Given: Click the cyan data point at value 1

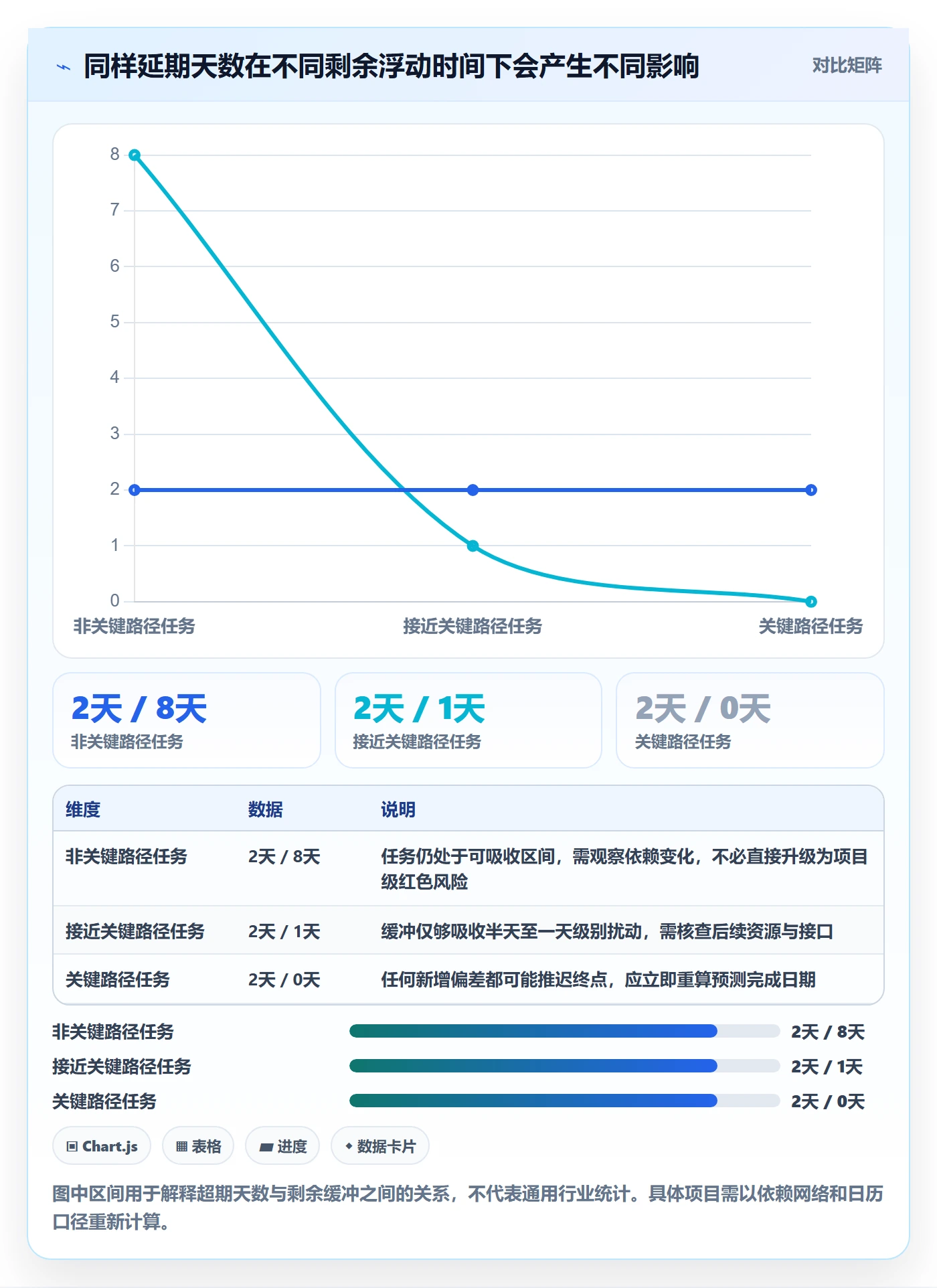Looking at the screenshot, I should pyautogui.click(x=473, y=546).
